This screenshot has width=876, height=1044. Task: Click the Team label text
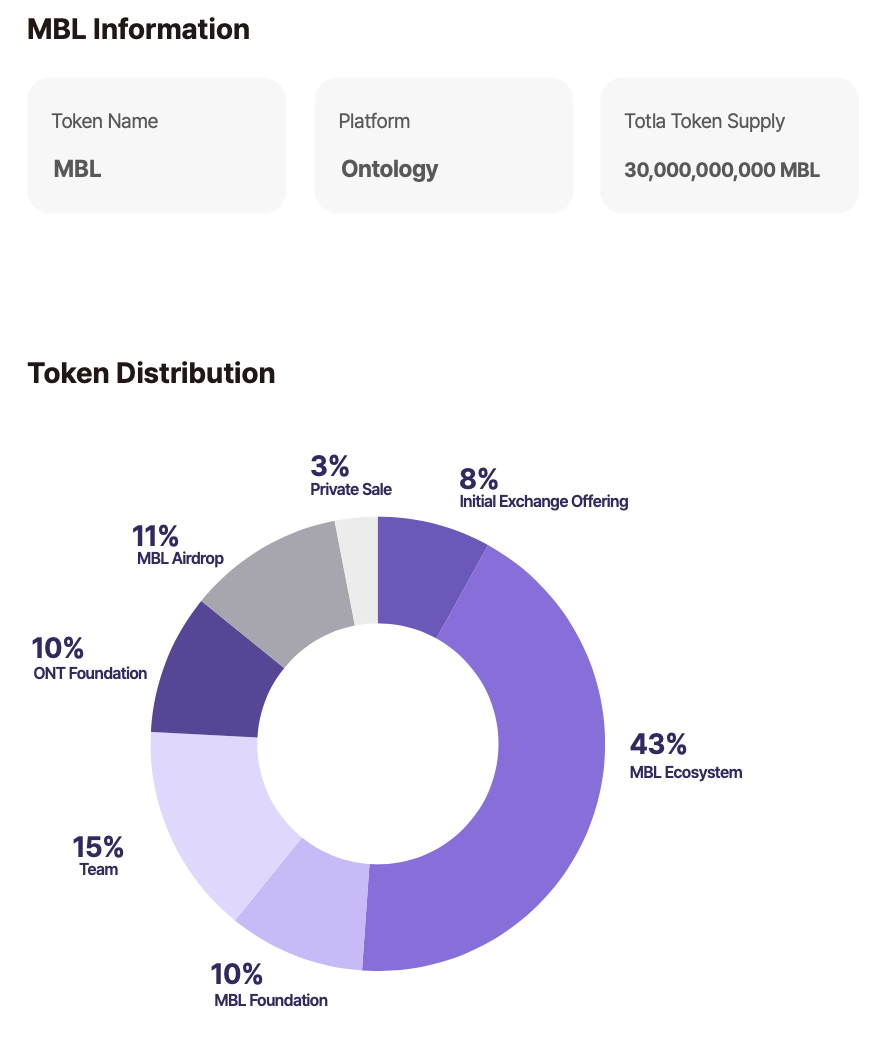tap(99, 869)
